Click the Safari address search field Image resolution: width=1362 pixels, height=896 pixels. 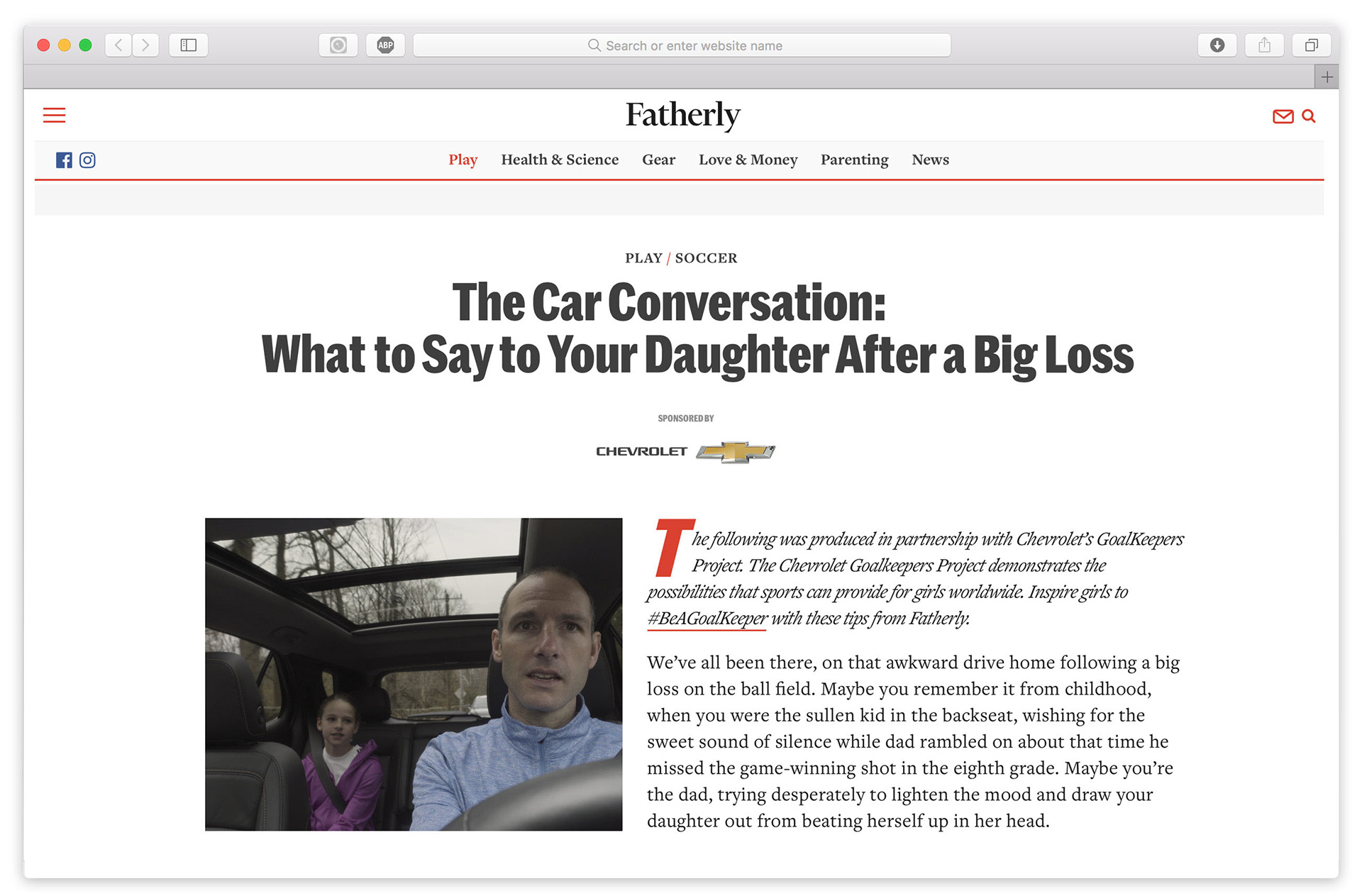[x=682, y=45]
